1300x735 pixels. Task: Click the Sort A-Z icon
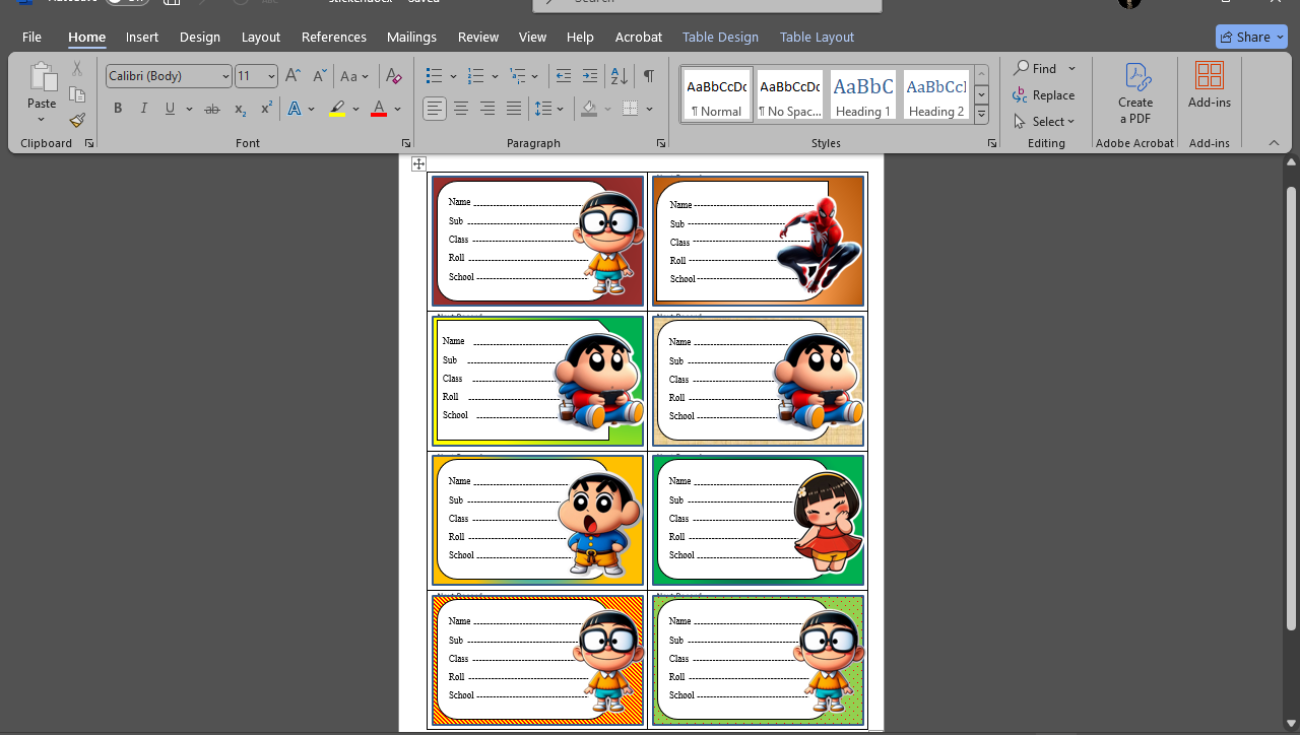tap(619, 76)
